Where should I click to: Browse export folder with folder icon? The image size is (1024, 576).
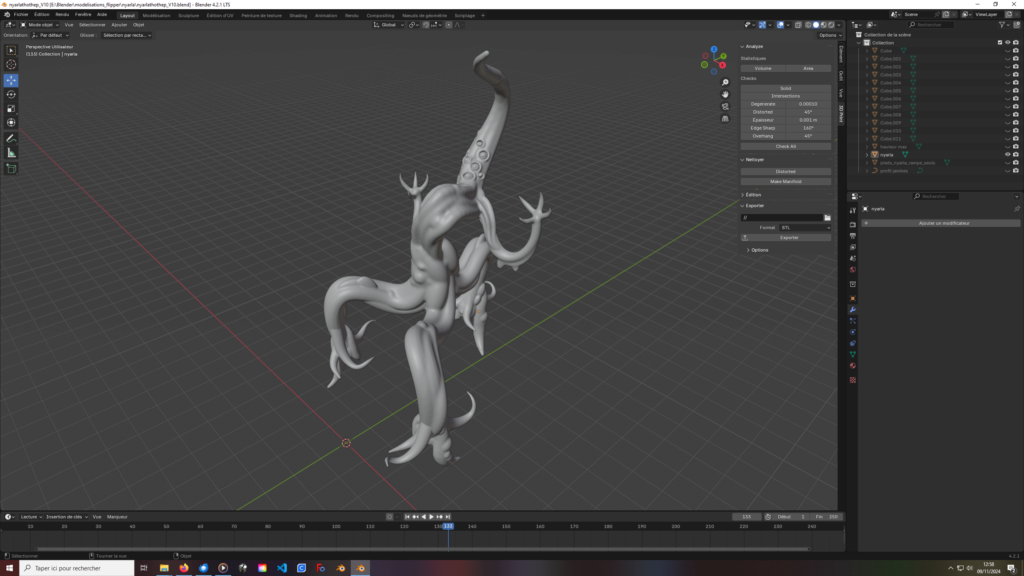point(827,217)
